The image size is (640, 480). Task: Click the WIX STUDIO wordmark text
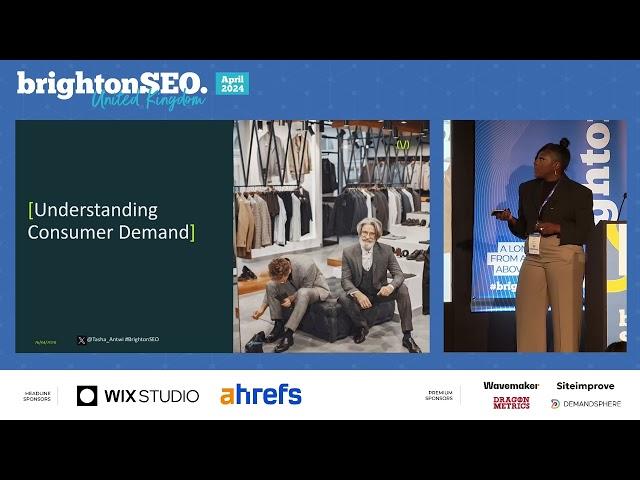pos(152,395)
